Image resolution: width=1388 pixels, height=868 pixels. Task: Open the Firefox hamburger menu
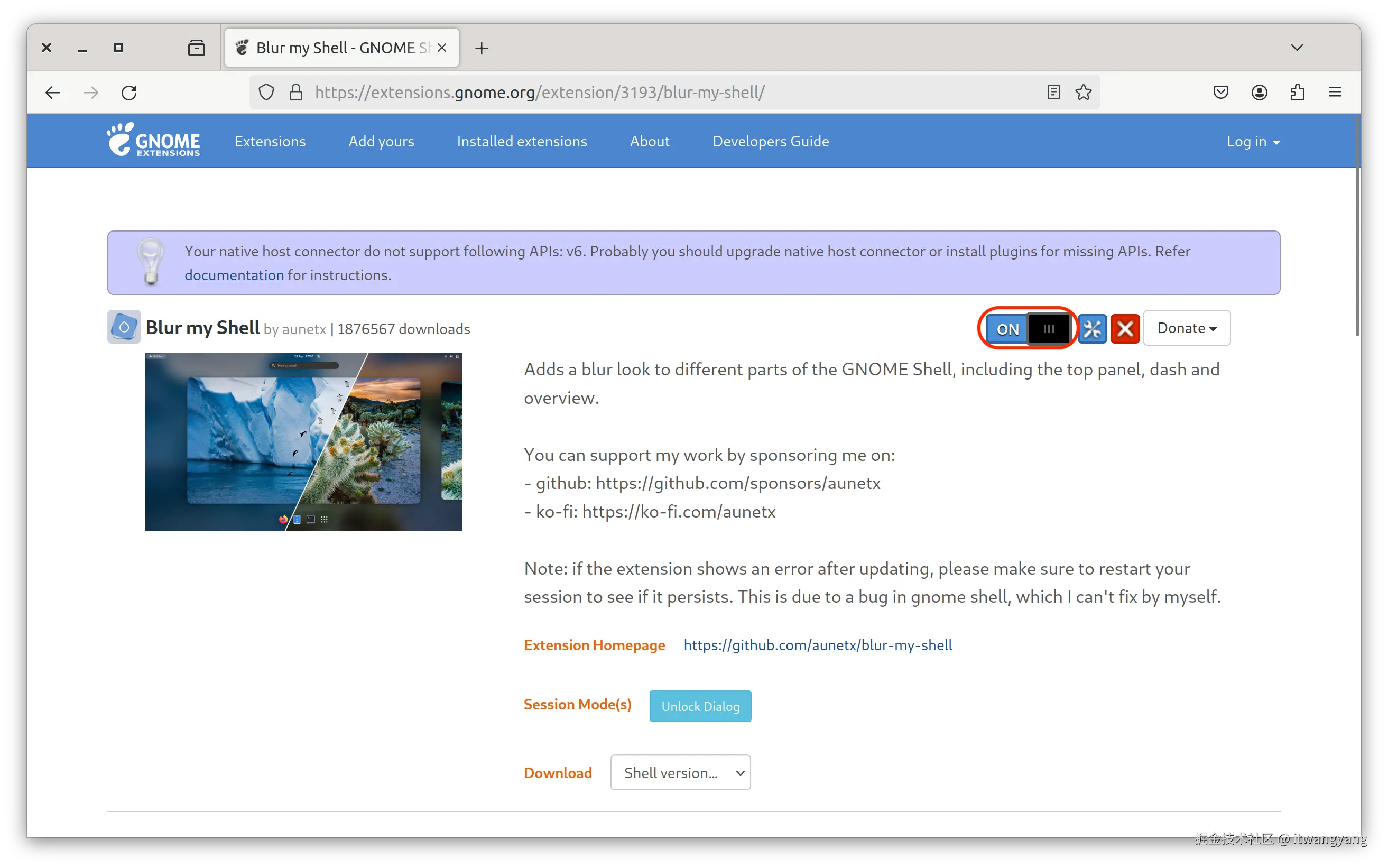click(x=1335, y=93)
